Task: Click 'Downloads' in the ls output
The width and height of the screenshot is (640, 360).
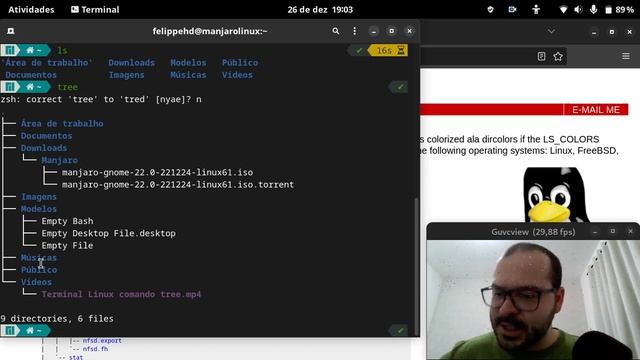Action: (x=131, y=62)
